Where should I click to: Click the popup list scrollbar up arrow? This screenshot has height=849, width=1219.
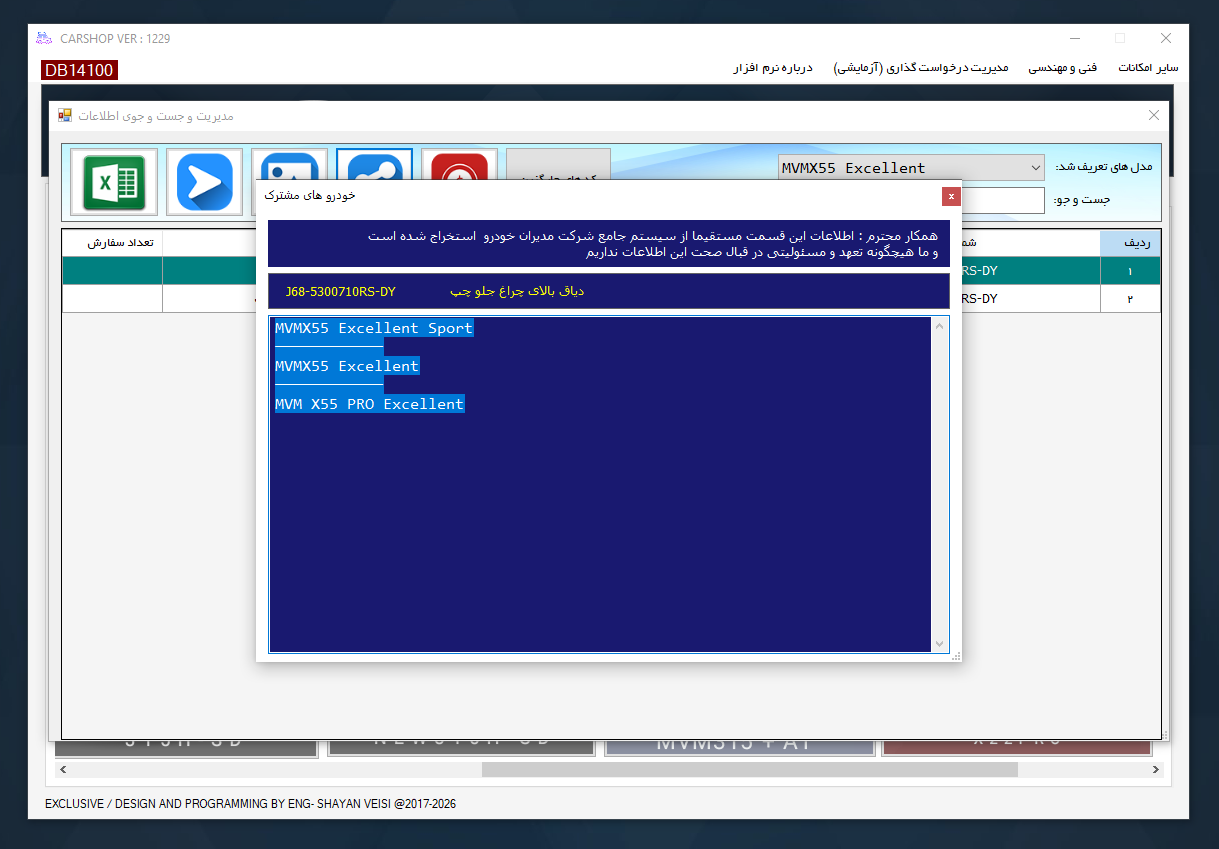click(x=939, y=326)
